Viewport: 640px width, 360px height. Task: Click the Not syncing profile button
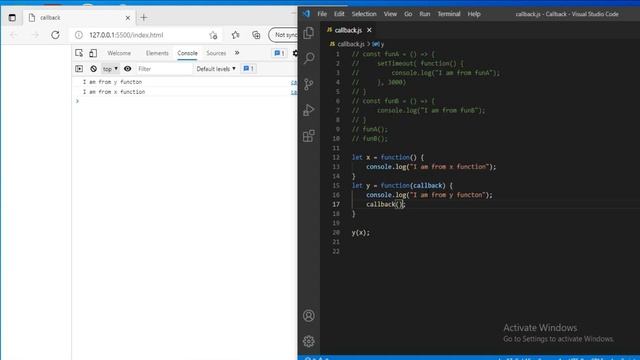[284, 35]
